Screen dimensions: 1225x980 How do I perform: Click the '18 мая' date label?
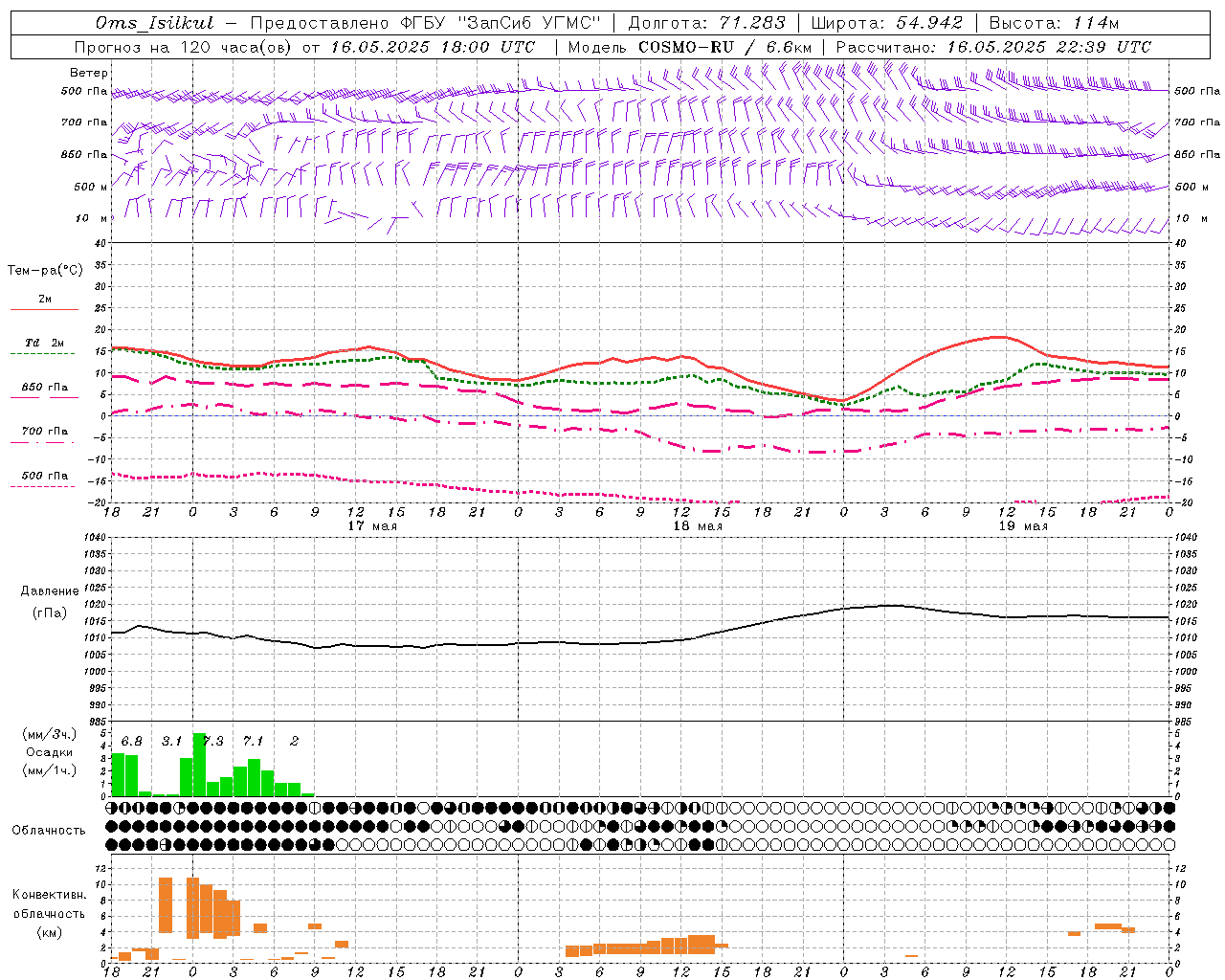(x=697, y=526)
